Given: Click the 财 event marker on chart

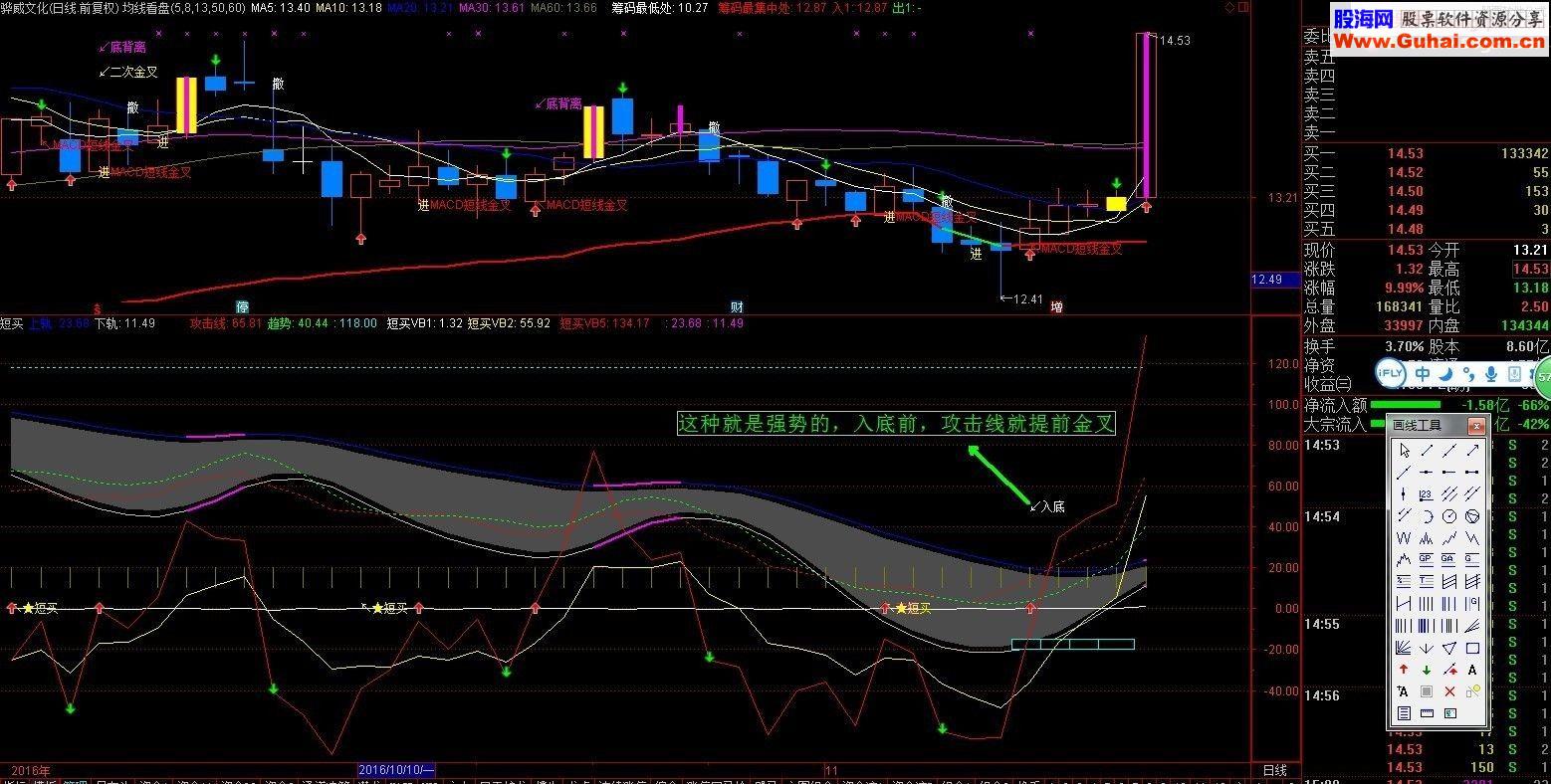Looking at the screenshot, I should (737, 306).
